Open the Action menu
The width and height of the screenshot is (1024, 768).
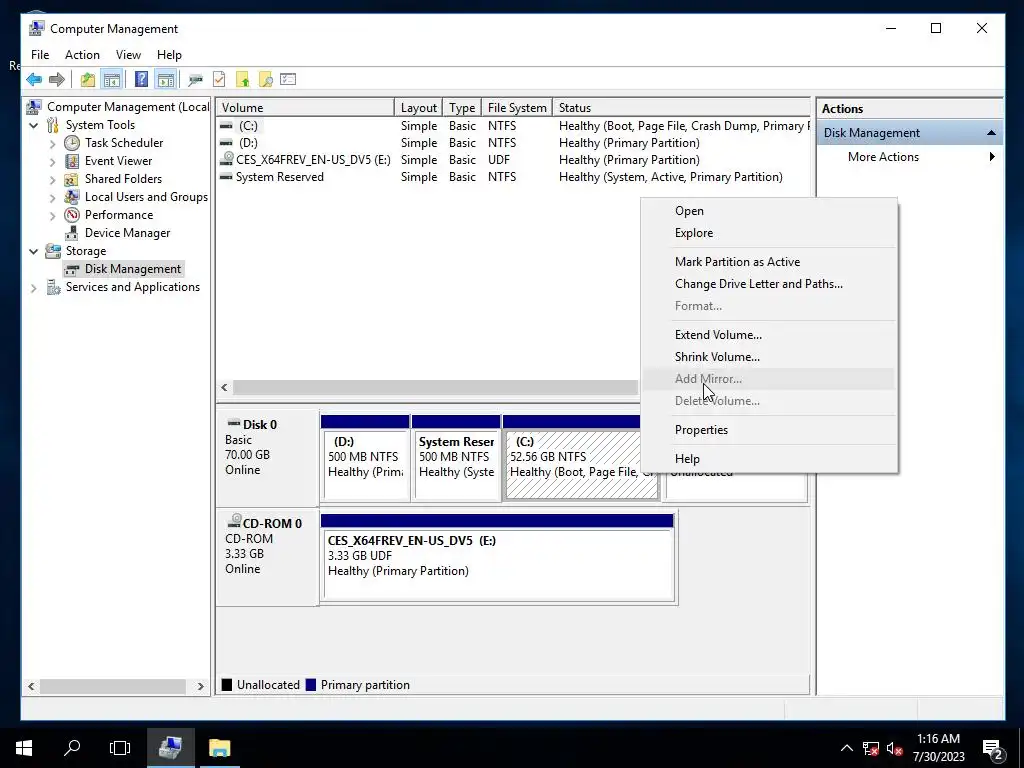82,55
